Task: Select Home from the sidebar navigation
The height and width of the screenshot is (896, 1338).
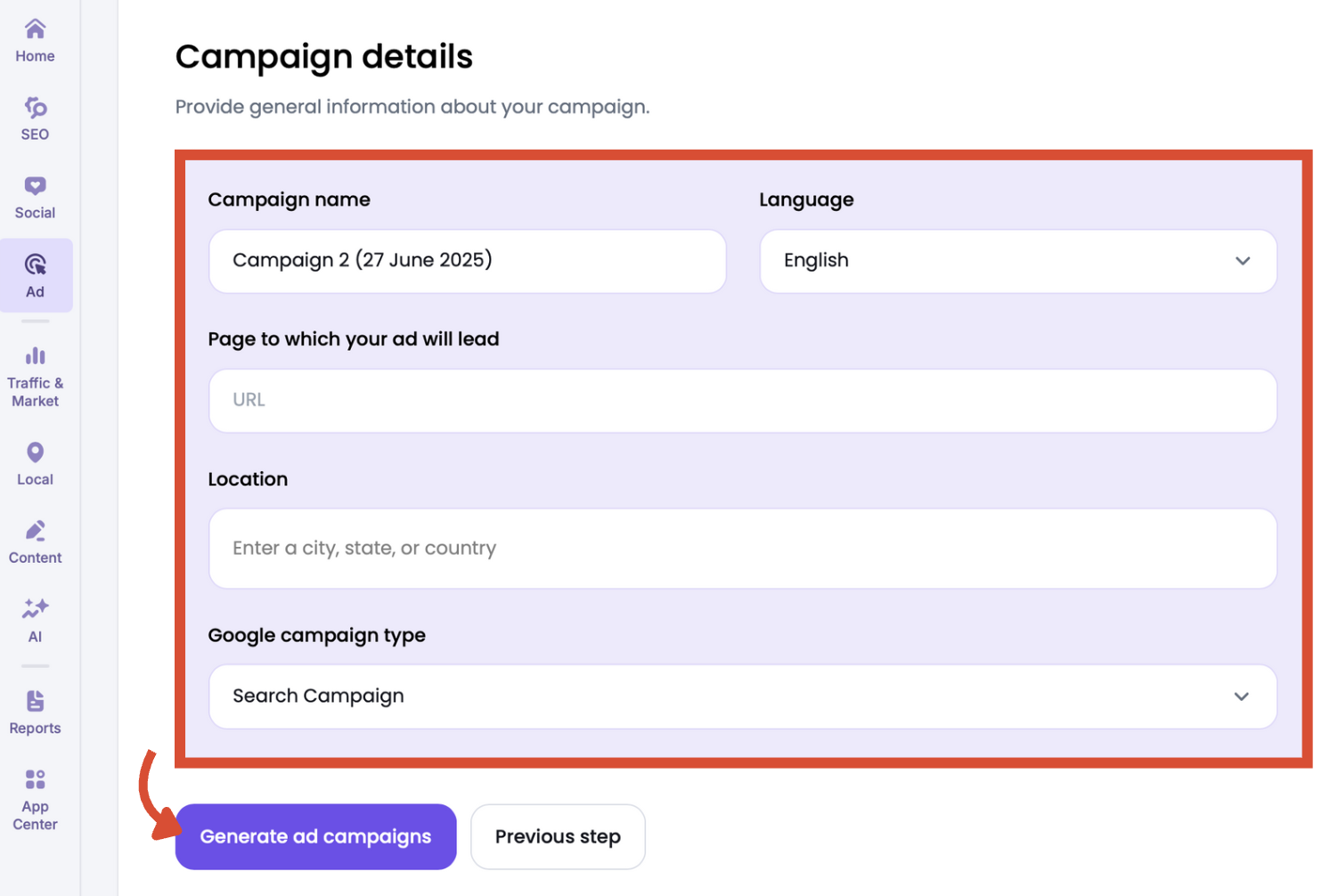Action: (35, 39)
